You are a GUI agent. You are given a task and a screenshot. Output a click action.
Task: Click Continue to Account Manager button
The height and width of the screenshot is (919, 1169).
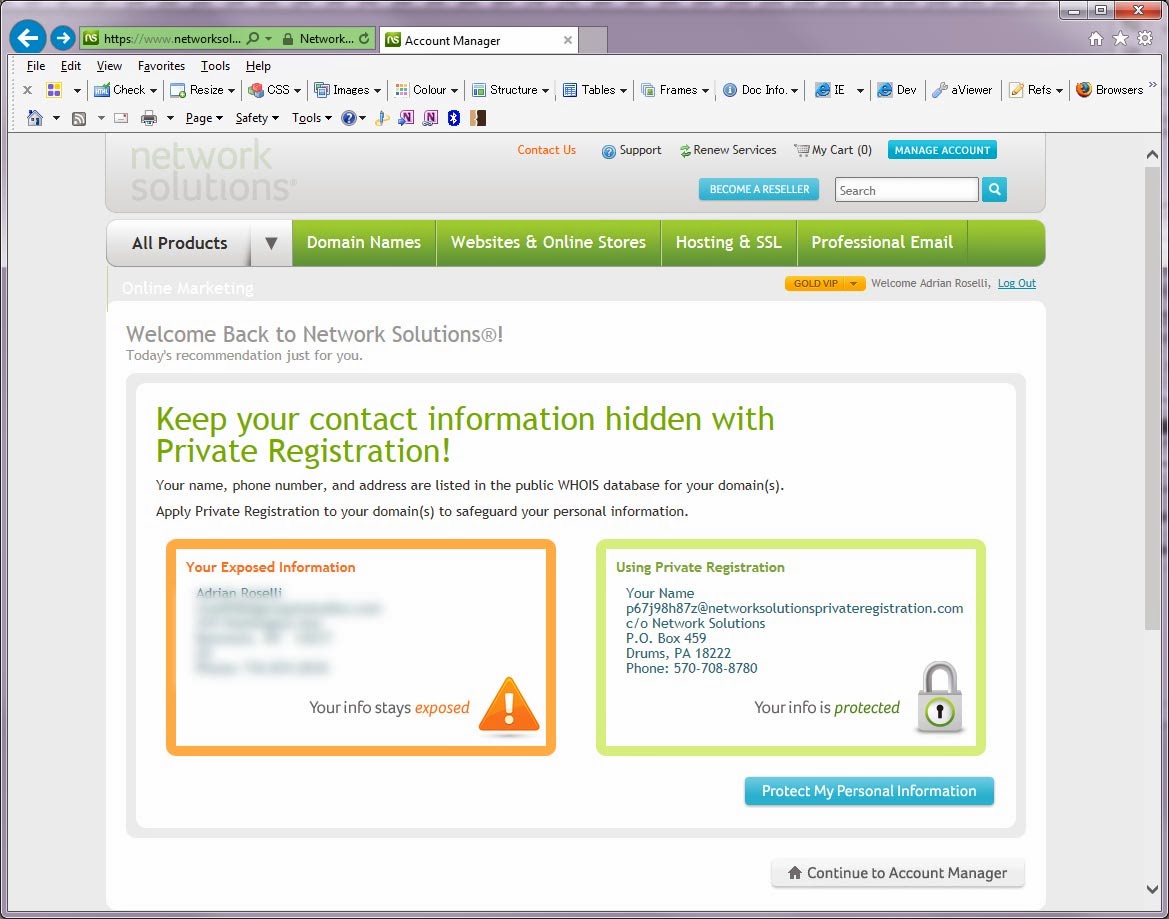pyautogui.click(x=898, y=873)
